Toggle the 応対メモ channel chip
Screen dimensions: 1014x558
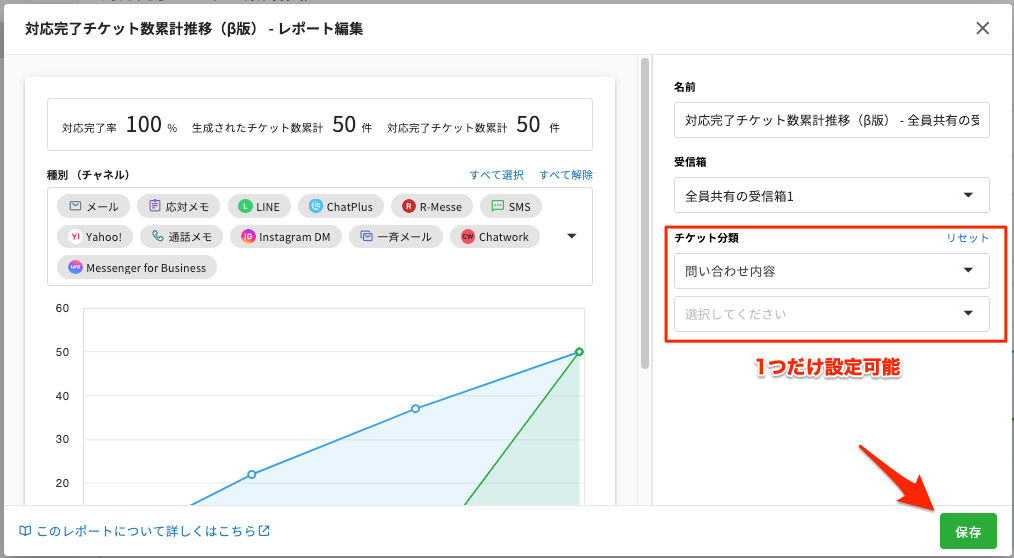point(178,207)
